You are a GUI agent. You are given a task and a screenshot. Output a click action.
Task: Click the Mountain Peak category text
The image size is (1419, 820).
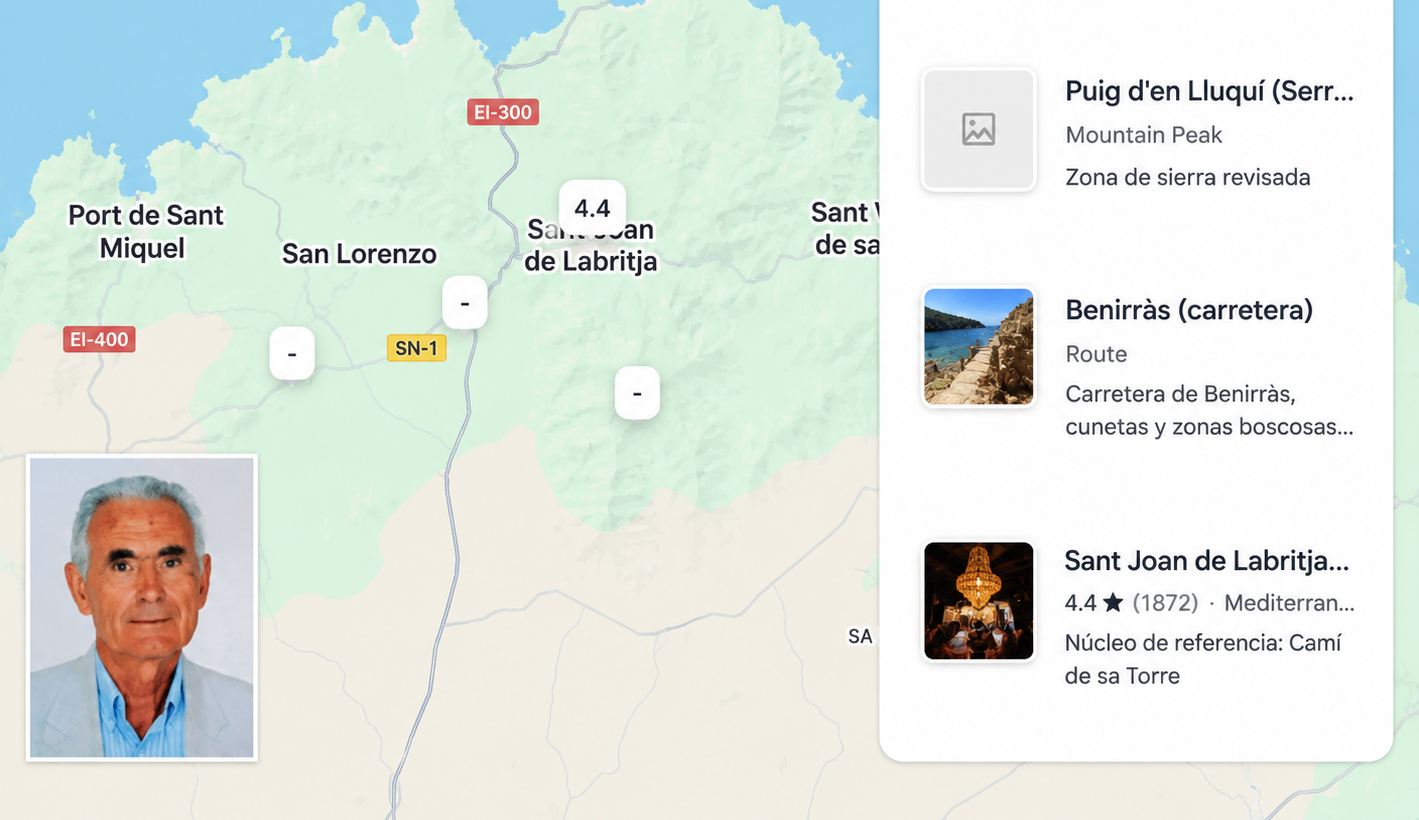pyautogui.click(x=1144, y=135)
